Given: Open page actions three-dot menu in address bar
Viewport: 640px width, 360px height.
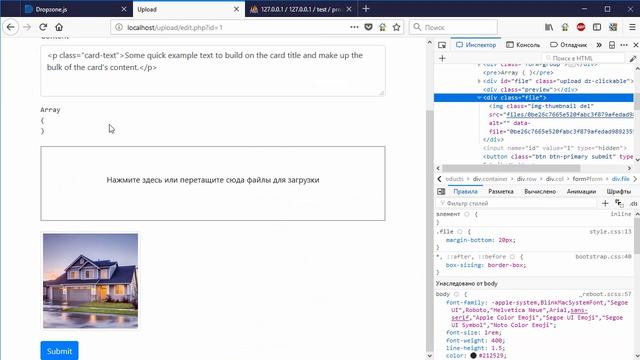Looking at the screenshot, I should pyautogui.click(x=354, y=27).
